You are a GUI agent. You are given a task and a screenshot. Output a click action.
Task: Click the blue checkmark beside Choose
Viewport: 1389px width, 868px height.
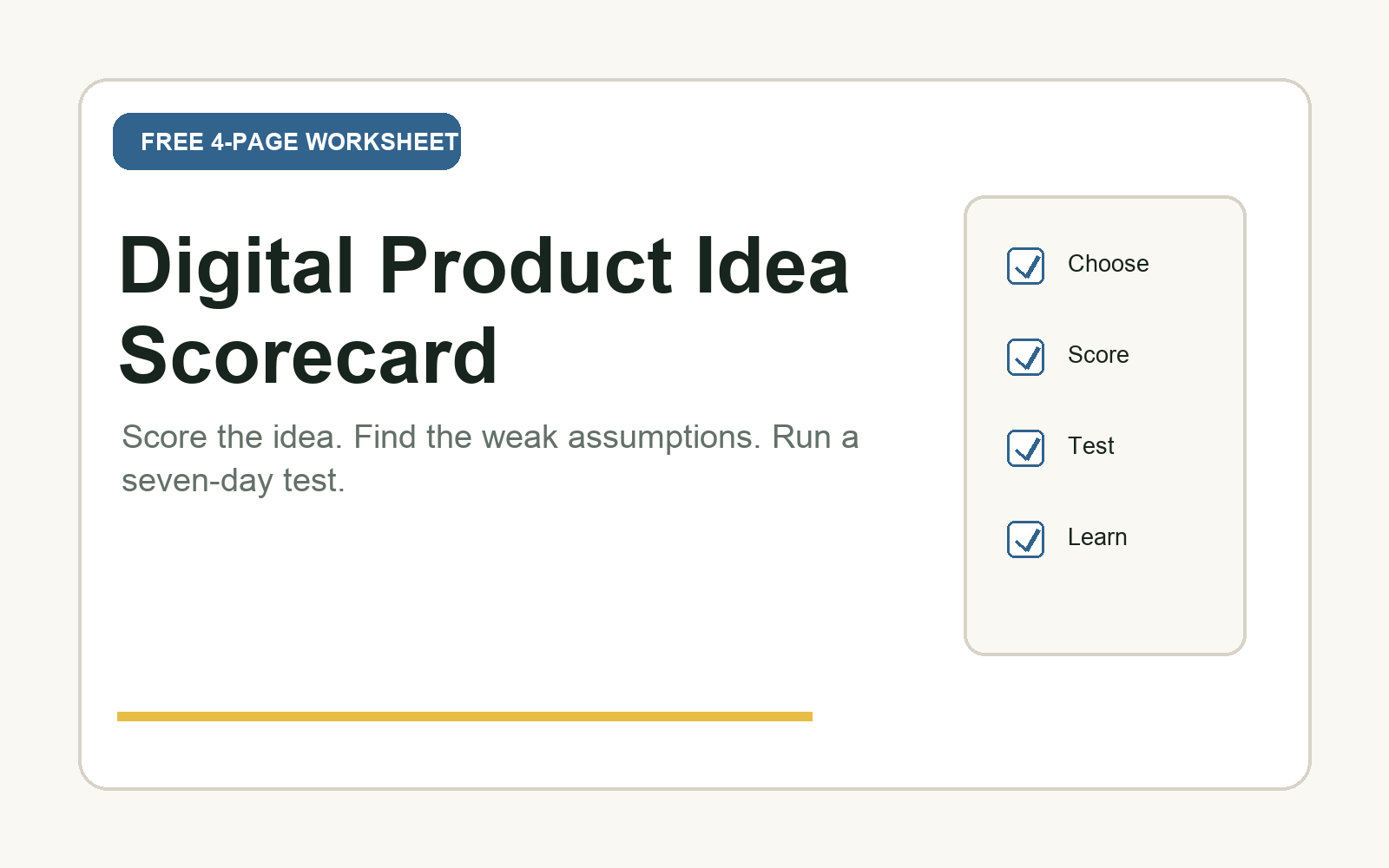pos(1028,266)
